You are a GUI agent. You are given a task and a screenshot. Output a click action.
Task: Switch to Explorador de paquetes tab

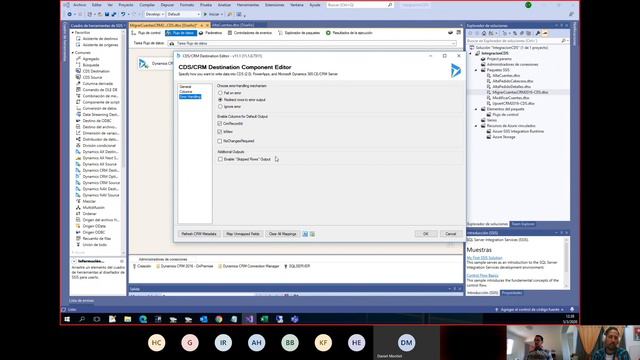coord(299,33)
